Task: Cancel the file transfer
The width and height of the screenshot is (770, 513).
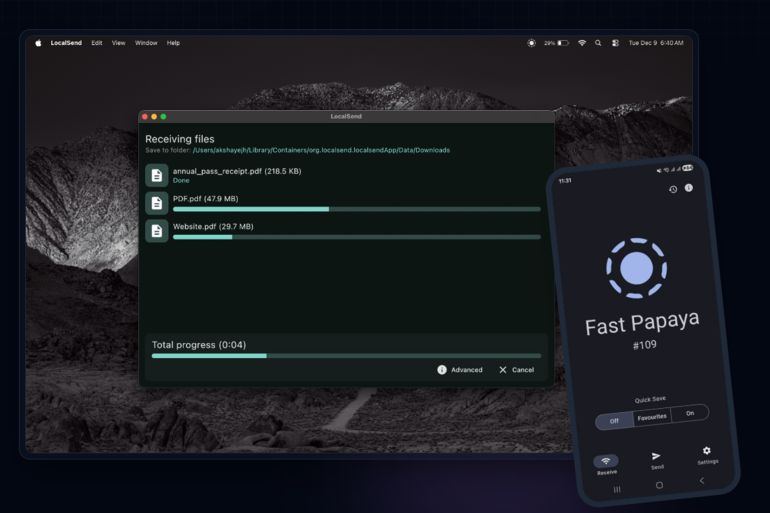Action: tap(516, 370)
